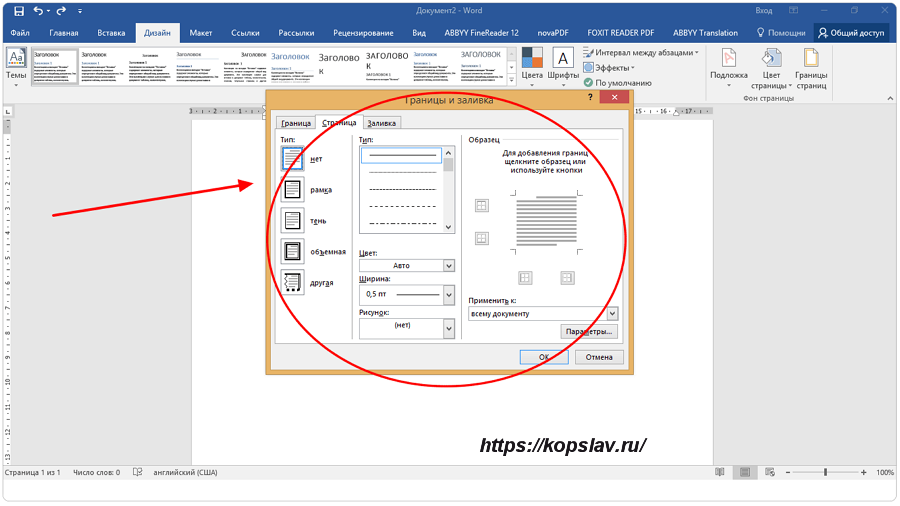Click 'Число слов: 0' in status bar

[96, 473]
